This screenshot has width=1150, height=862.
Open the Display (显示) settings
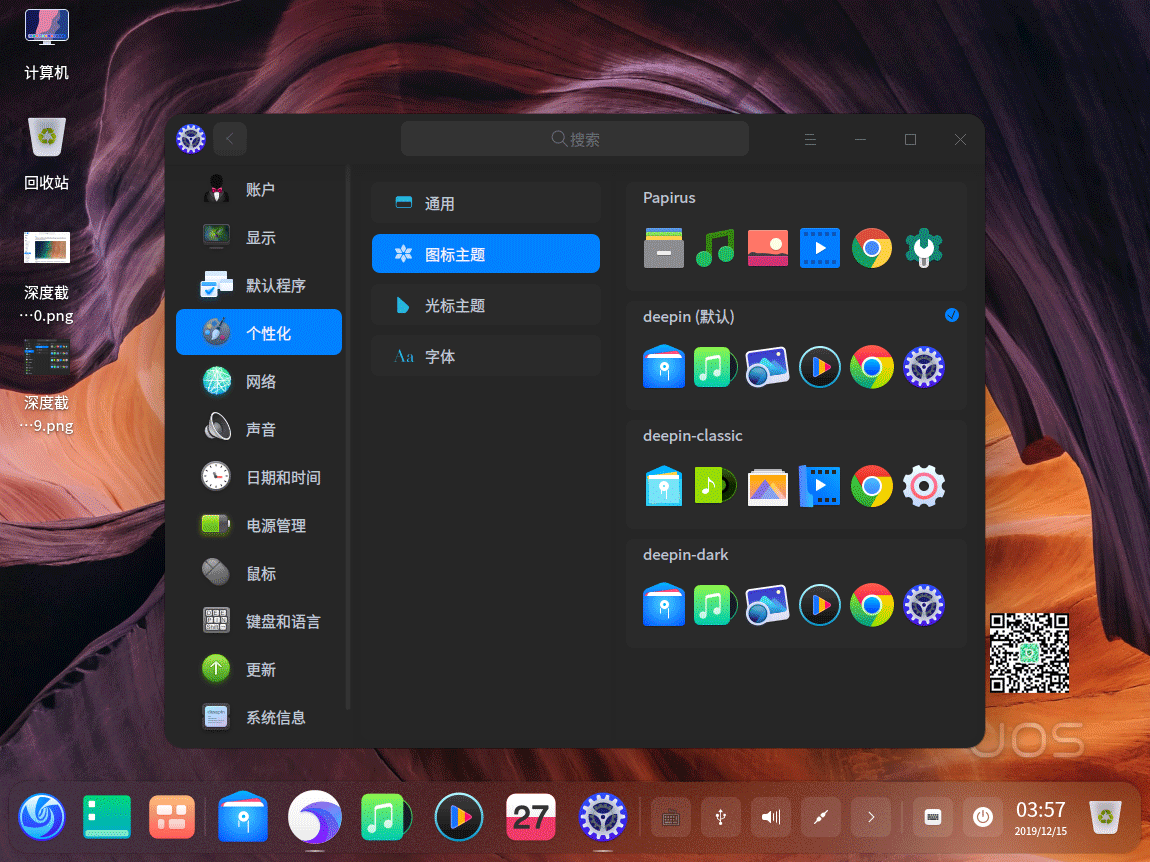[258, 237]
